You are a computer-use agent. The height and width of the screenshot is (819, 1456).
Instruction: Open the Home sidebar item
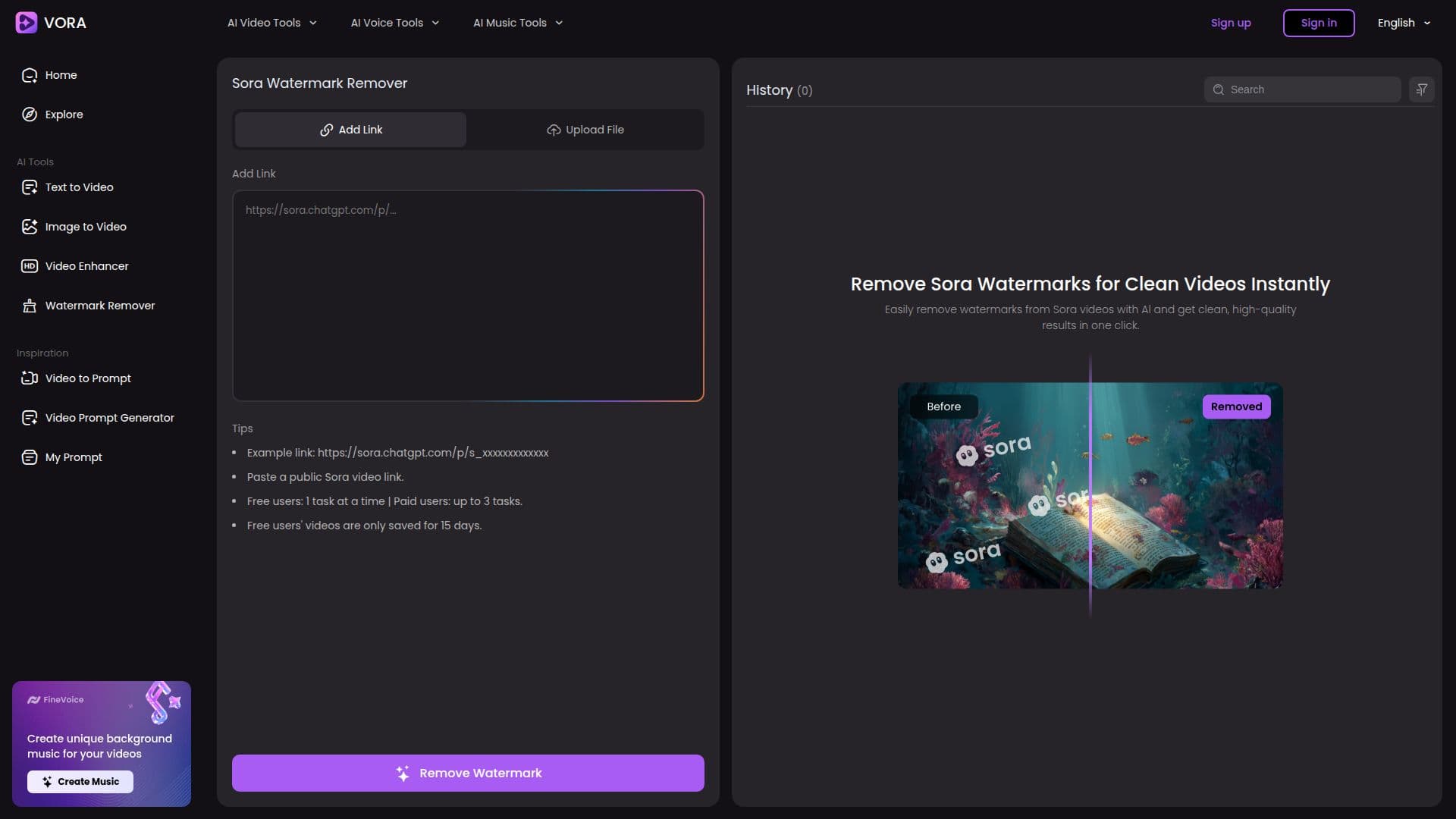coord(50,75)
